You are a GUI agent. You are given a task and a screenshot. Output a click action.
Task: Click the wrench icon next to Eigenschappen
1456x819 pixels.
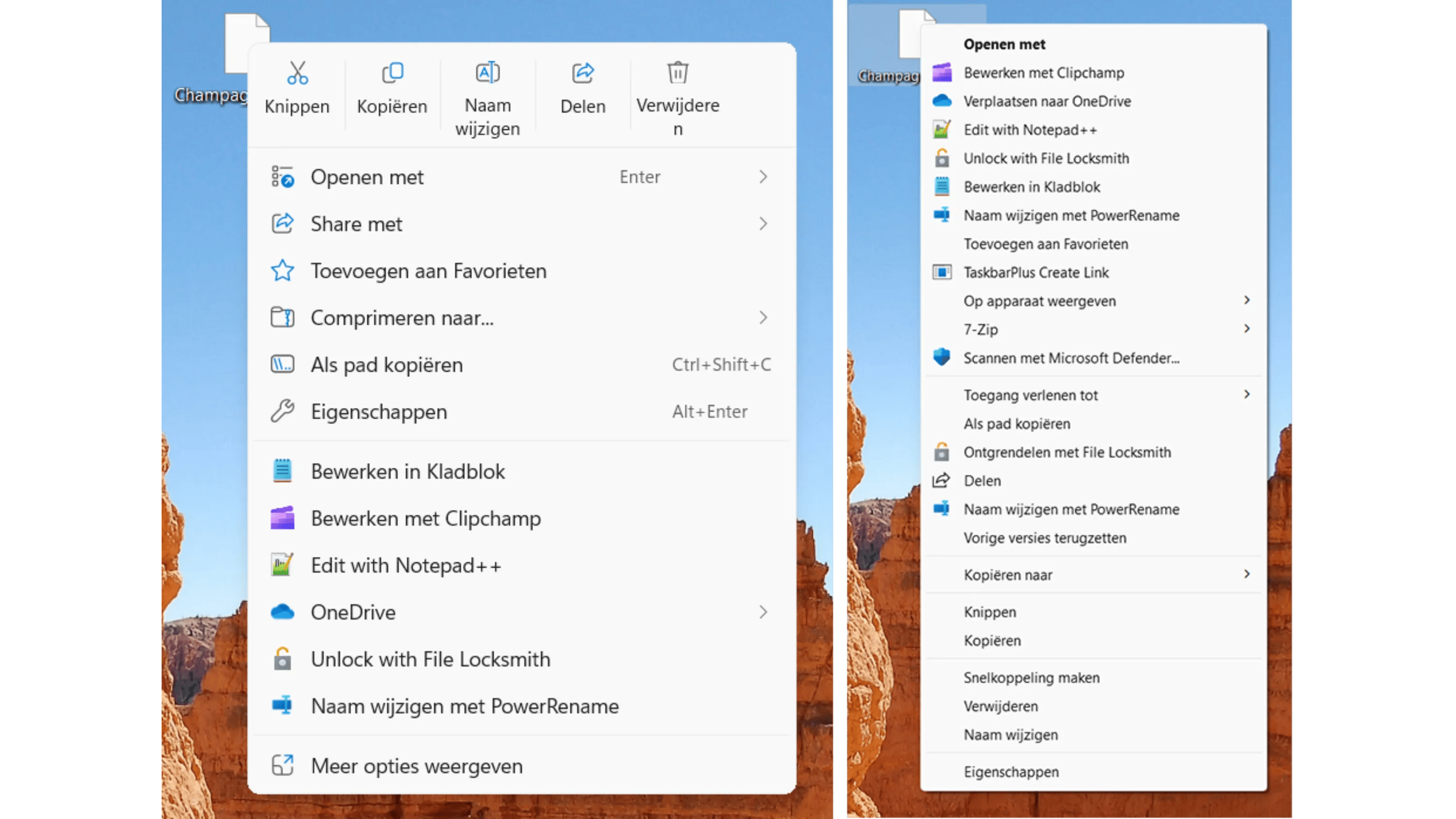pos(282,411)
